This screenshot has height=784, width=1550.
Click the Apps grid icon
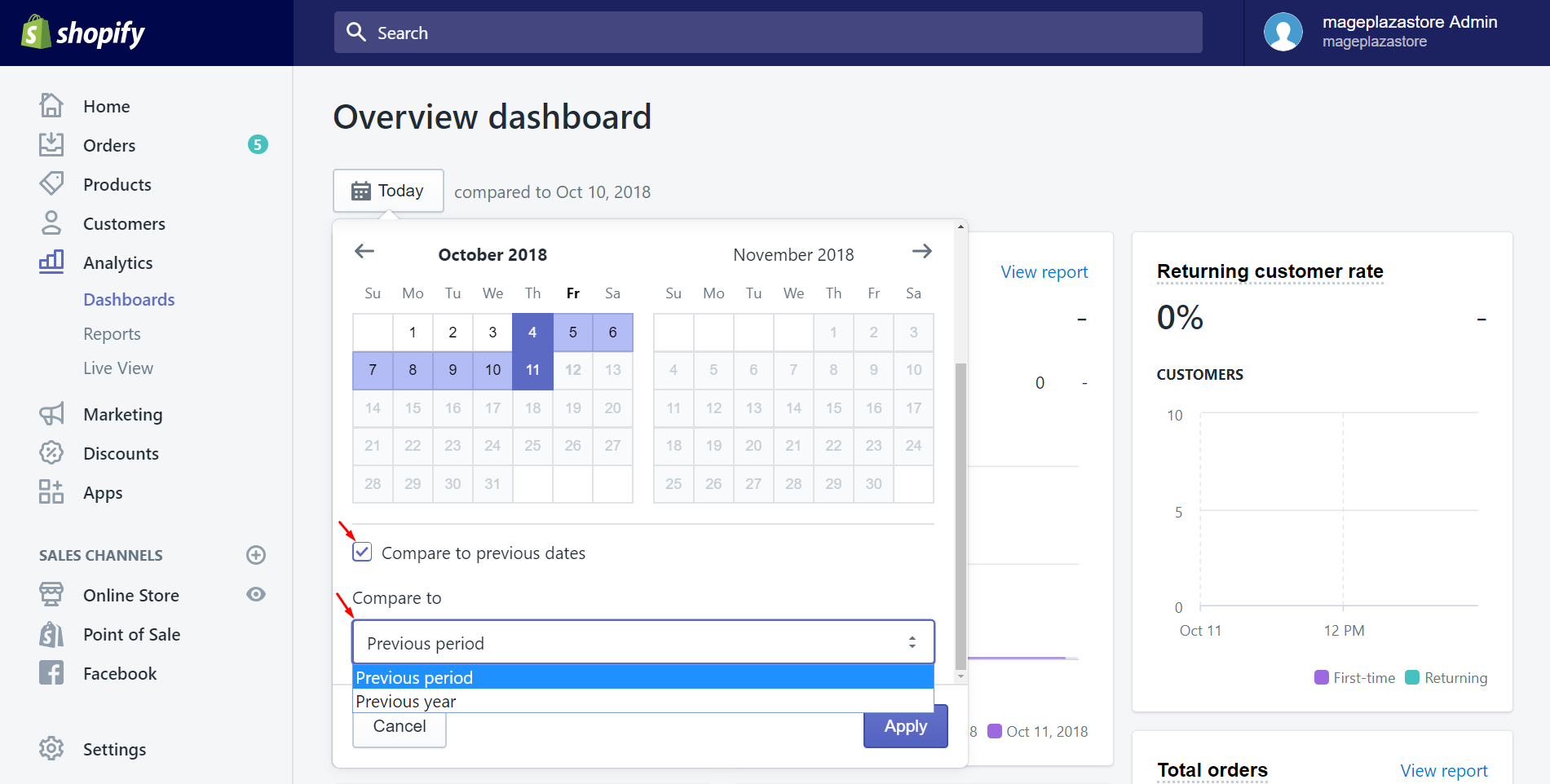tap(51, 492)
